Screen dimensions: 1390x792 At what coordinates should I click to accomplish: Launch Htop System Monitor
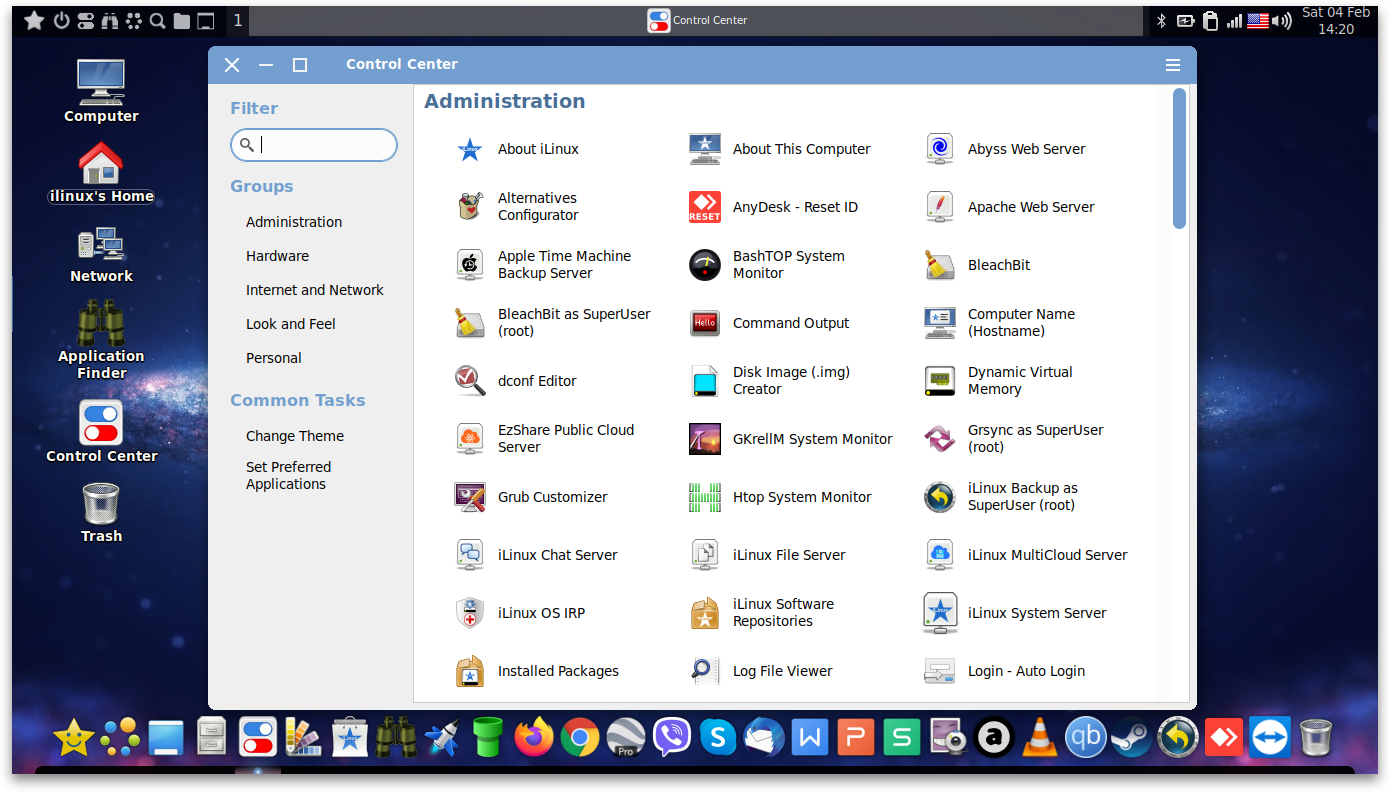coord(780,497)
